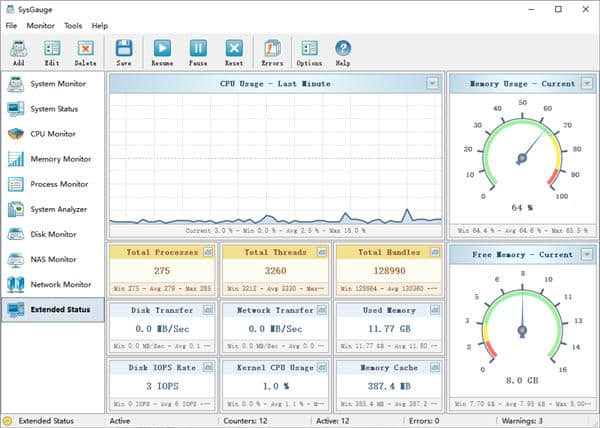This screenshot has height=428, width=600.
Task: Click the Total Processes panel icon
Action: [208, 253]
